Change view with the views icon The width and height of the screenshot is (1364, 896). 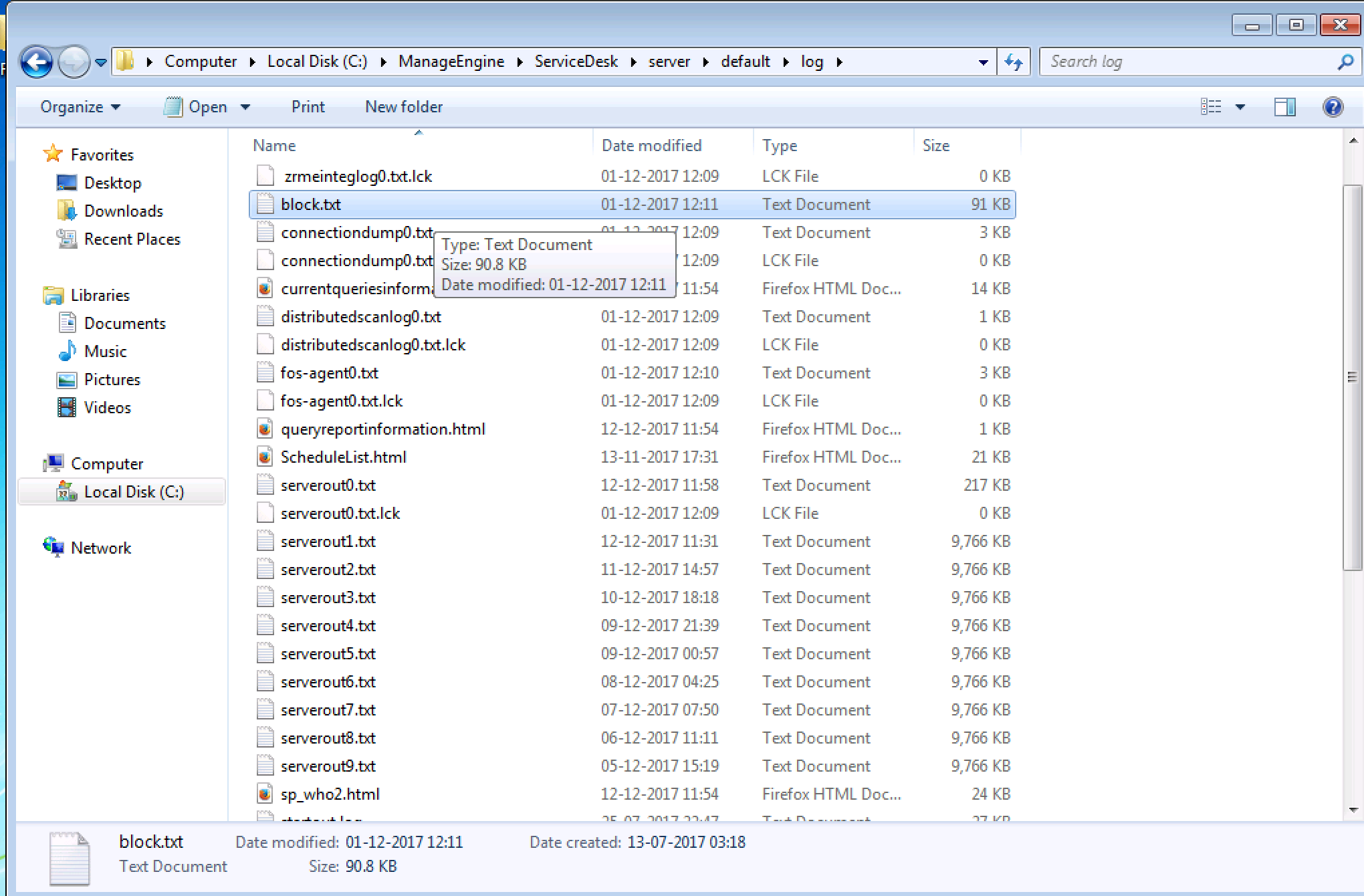point(1211,107)
